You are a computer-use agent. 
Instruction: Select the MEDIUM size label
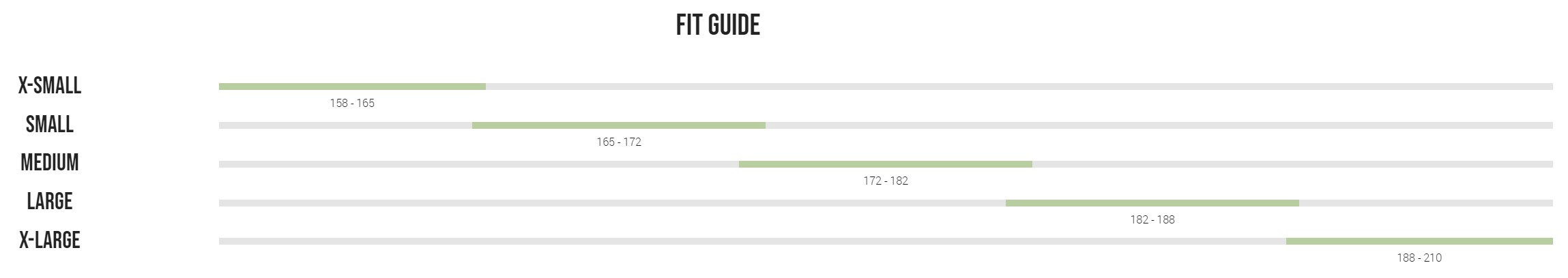(x=50, y=163)
